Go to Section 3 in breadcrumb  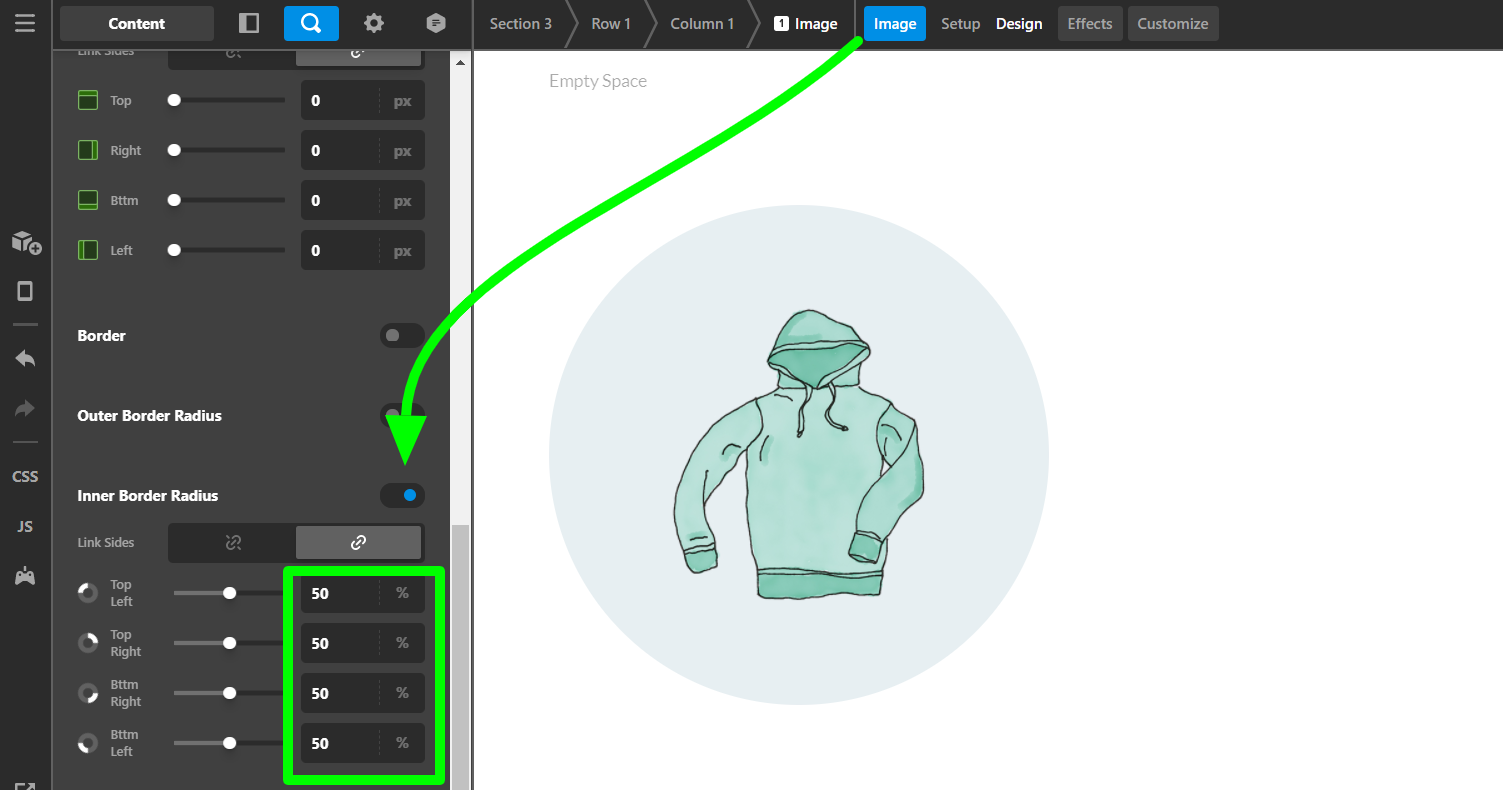(x=520, y=23)
